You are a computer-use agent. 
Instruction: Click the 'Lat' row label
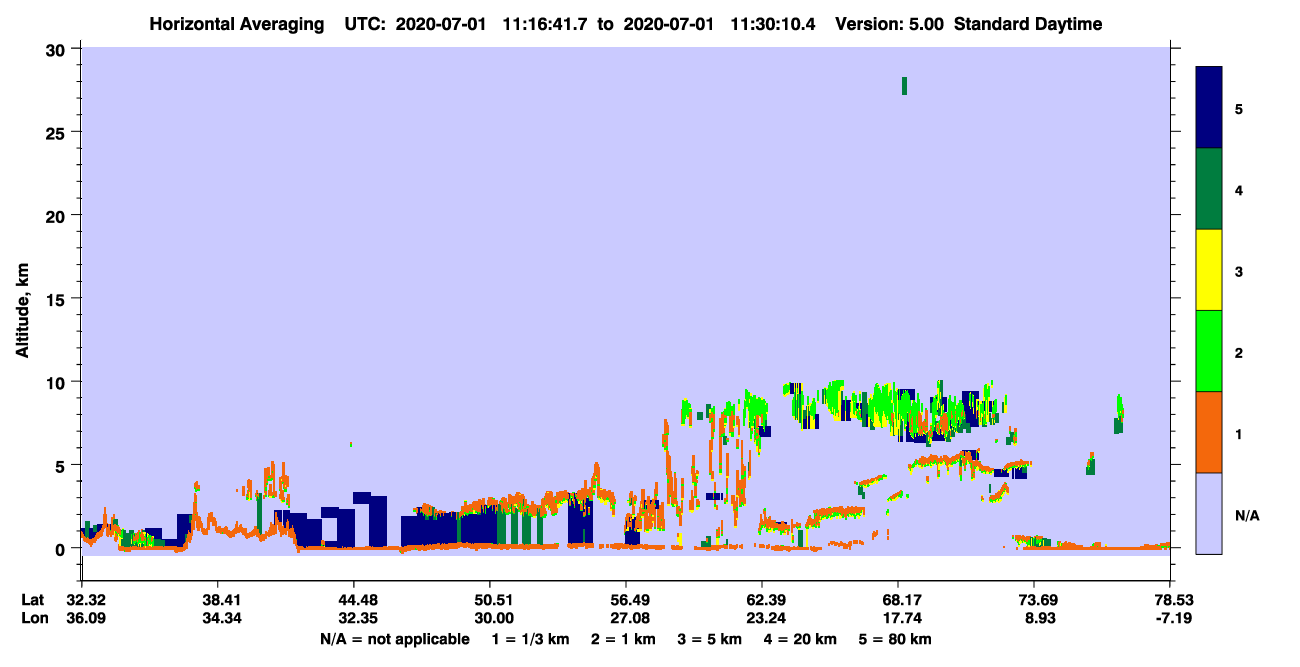click(x=31, y=601)
